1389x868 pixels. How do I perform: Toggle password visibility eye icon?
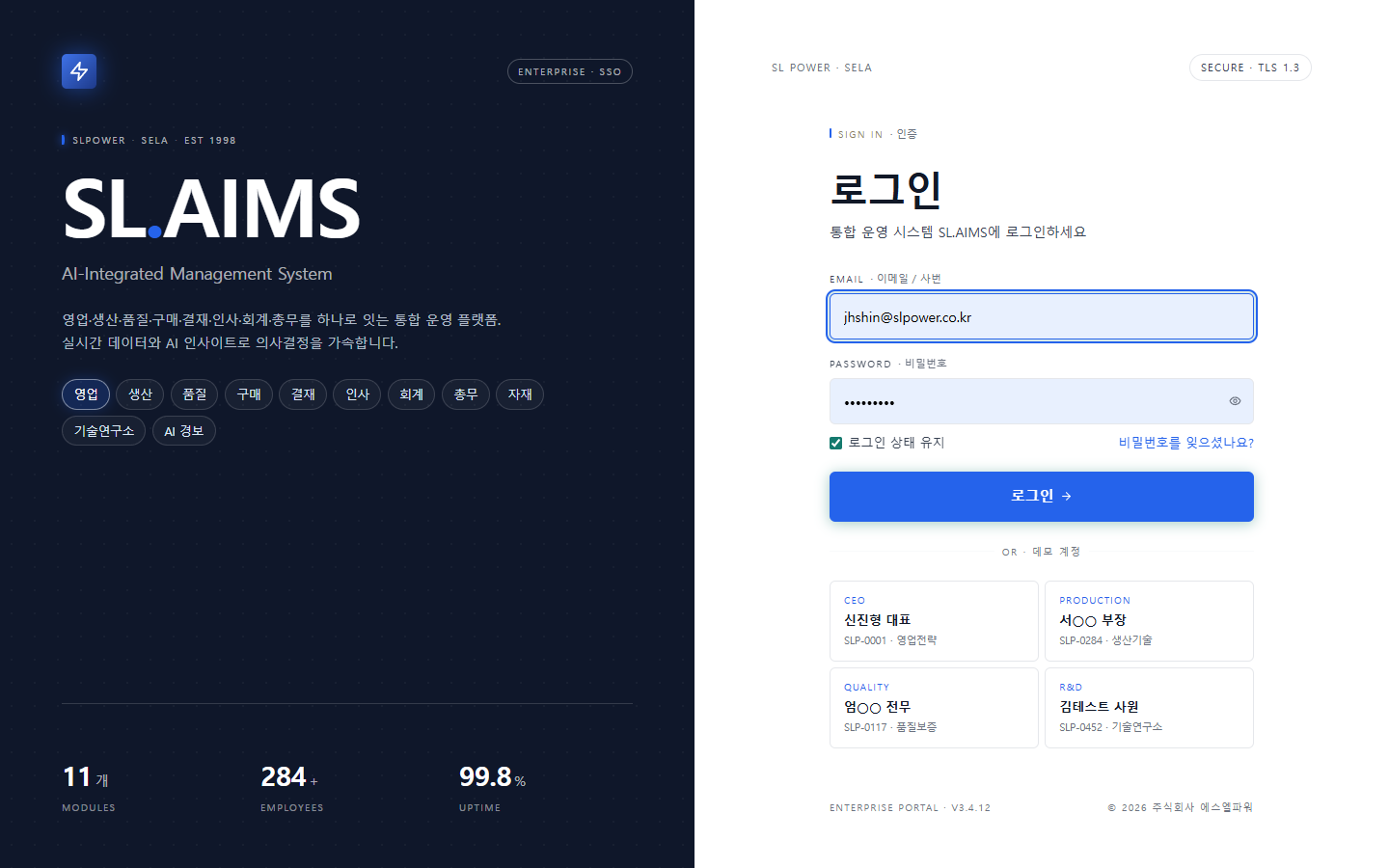pos(1235,401)
